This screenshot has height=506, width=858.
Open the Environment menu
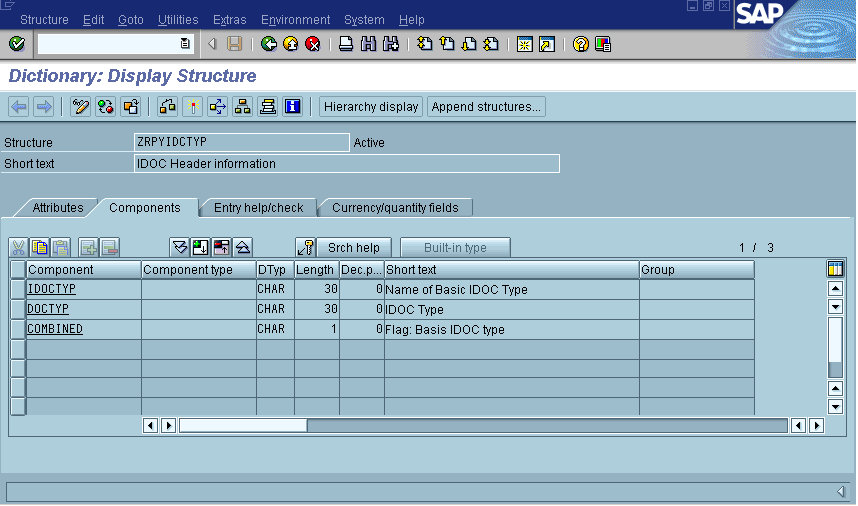coord(295,20)
